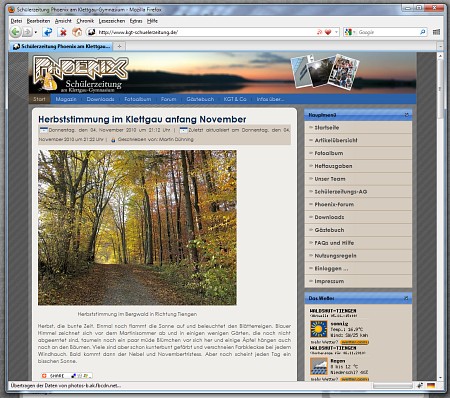The width and height of the screenshot is (450, 398).
Task: Open 'Unser Team' in the sidebar menu
Action: point(358,179)
